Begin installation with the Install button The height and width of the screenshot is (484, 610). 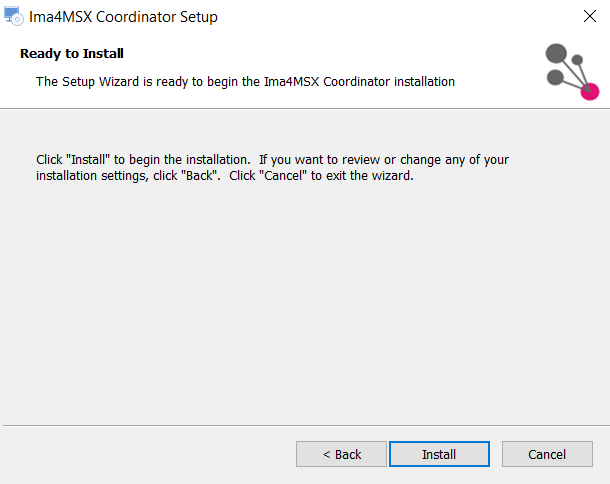tap(439, 454)
